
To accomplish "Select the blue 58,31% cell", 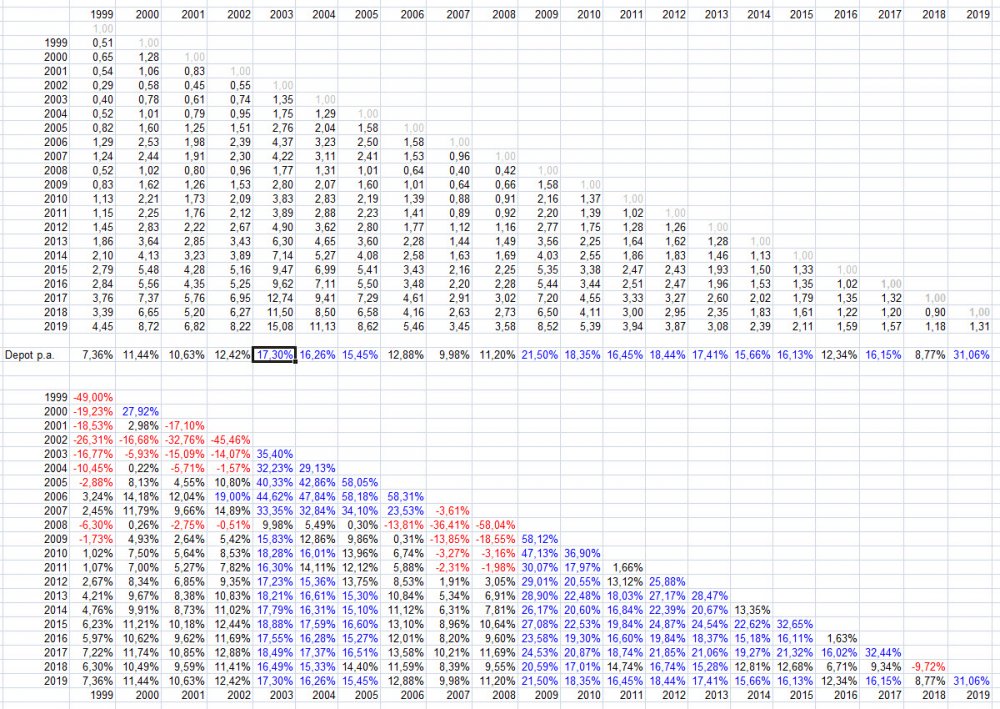I will (406, 497).
